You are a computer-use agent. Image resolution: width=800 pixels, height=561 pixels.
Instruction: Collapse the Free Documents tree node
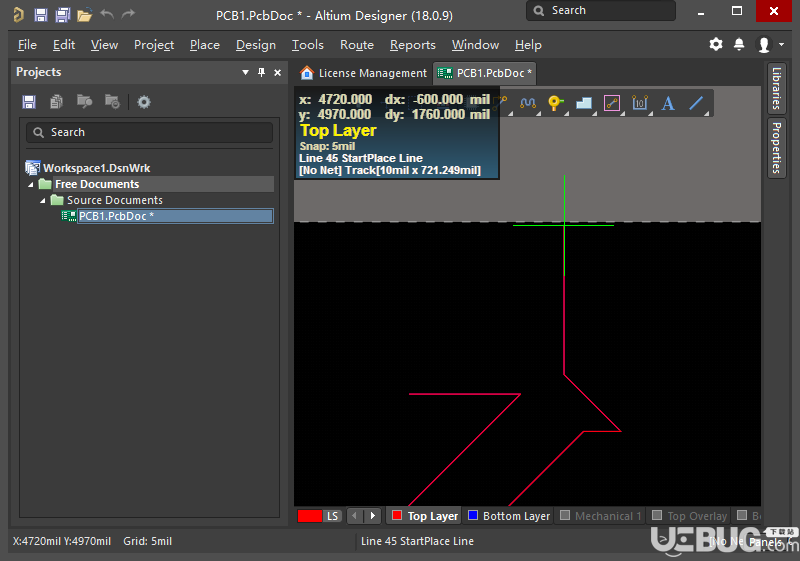31,185
